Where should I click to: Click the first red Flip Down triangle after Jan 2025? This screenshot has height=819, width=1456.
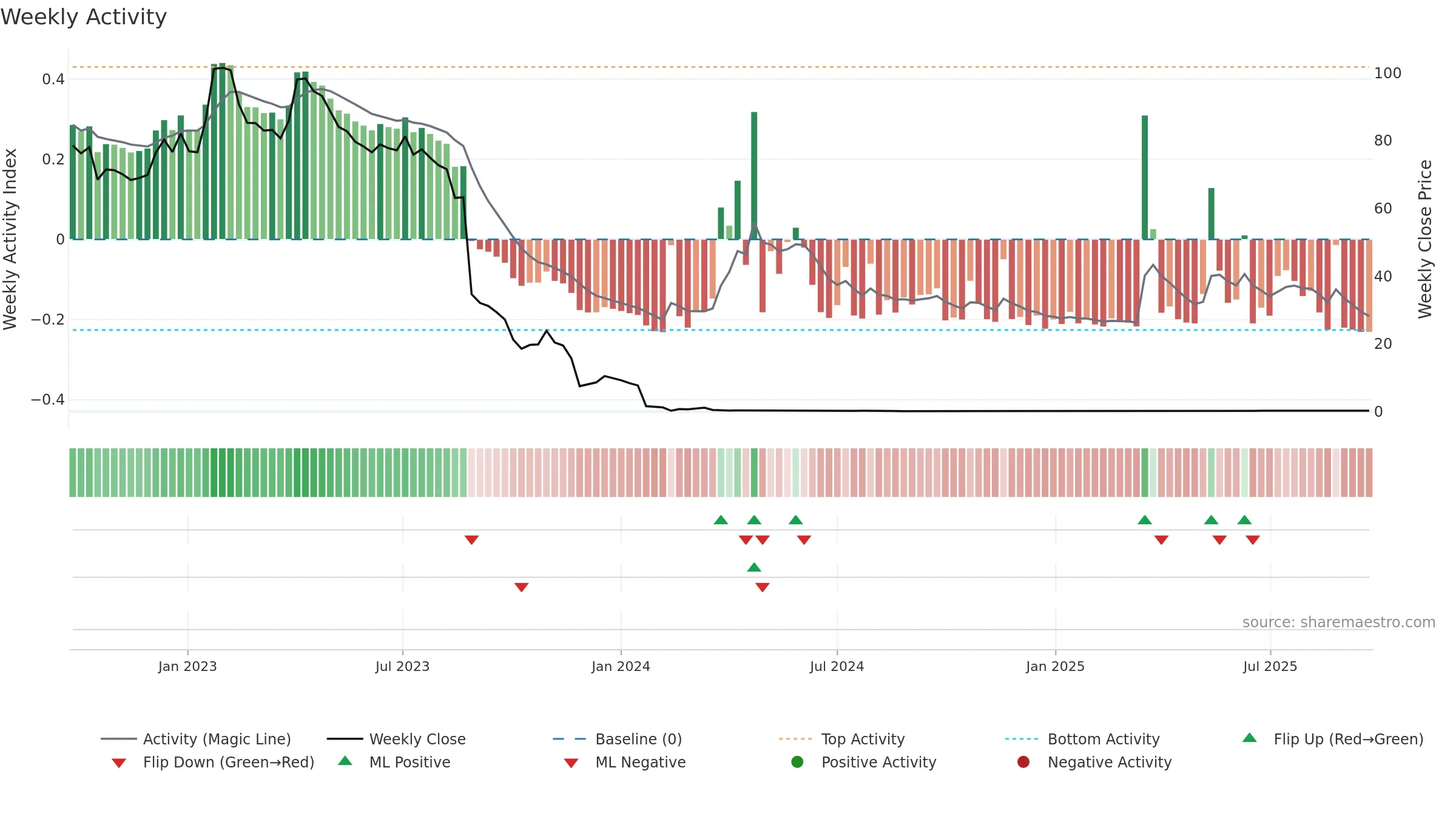click(1161, 540)
